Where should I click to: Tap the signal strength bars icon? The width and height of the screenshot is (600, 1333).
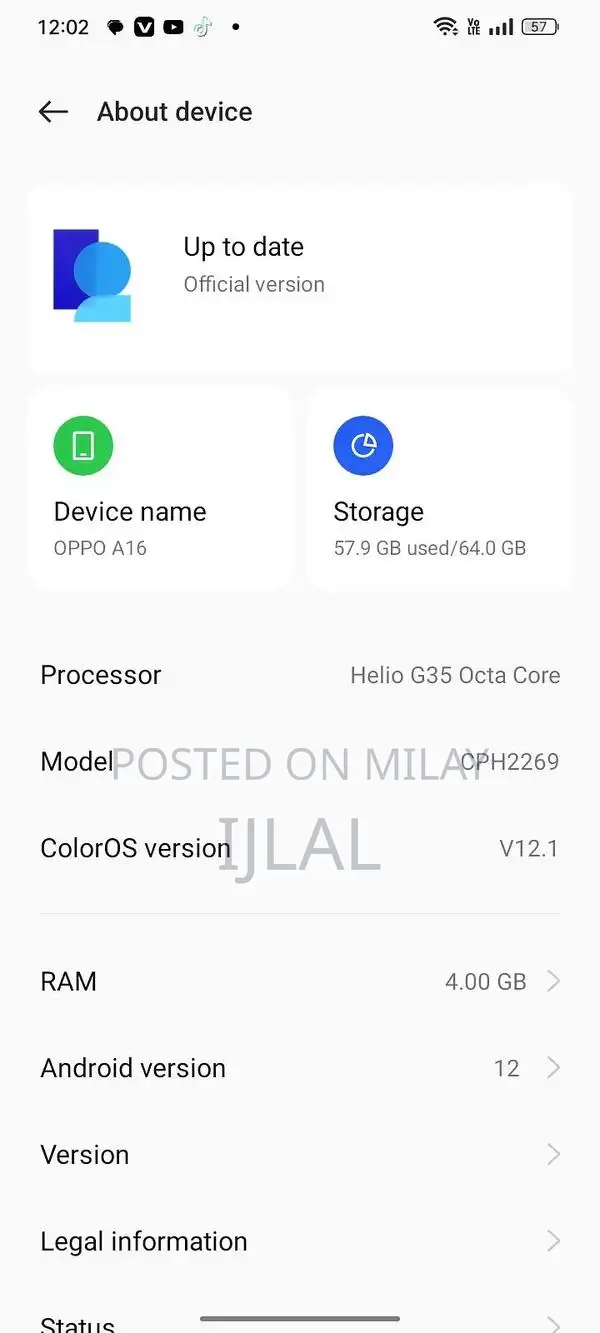[x=502, y=26]
